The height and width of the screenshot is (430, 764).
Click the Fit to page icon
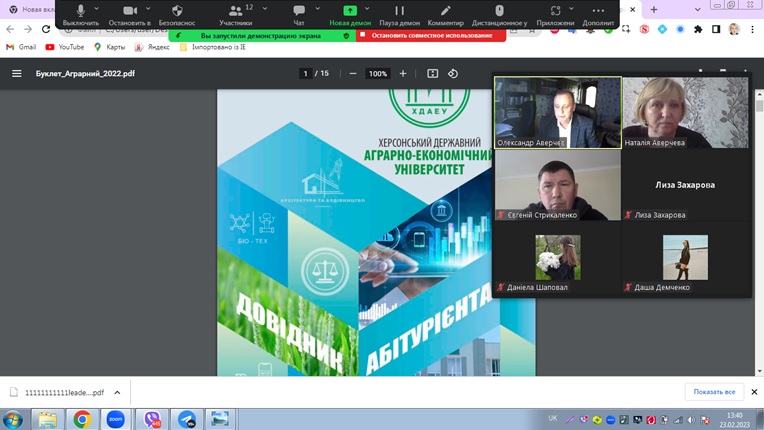433,74
